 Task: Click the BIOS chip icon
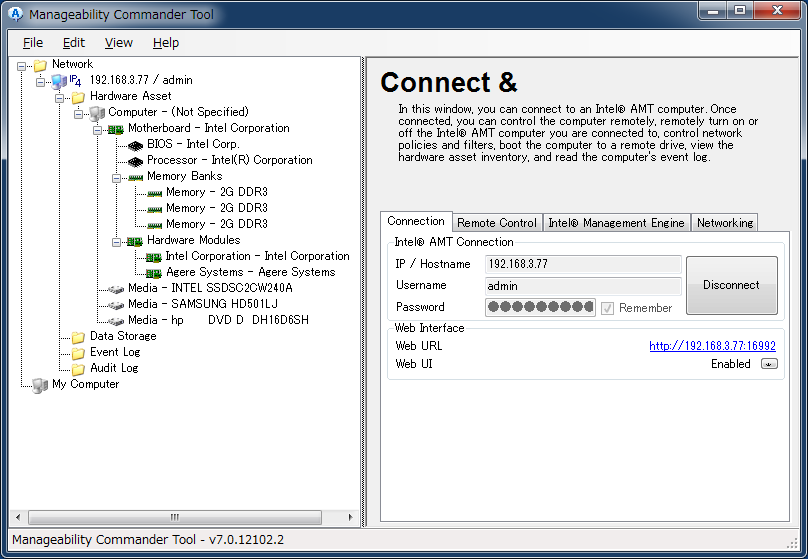(135, 144)
